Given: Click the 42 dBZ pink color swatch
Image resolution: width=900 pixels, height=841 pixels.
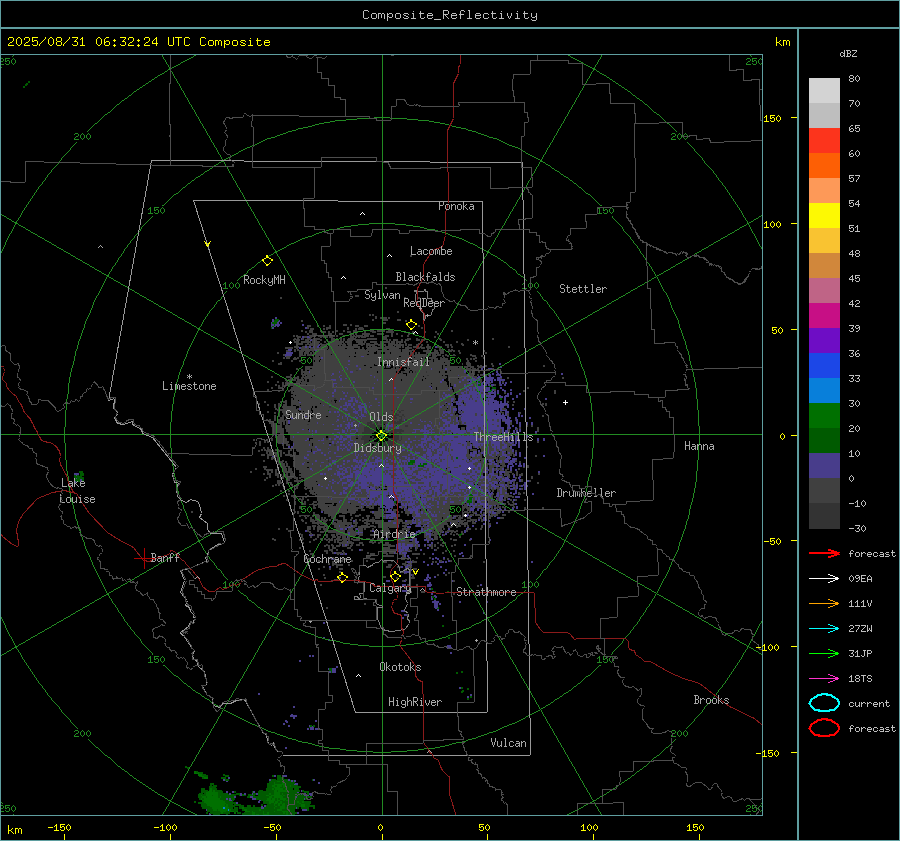Looking at the screenshot, I should 824,291.
